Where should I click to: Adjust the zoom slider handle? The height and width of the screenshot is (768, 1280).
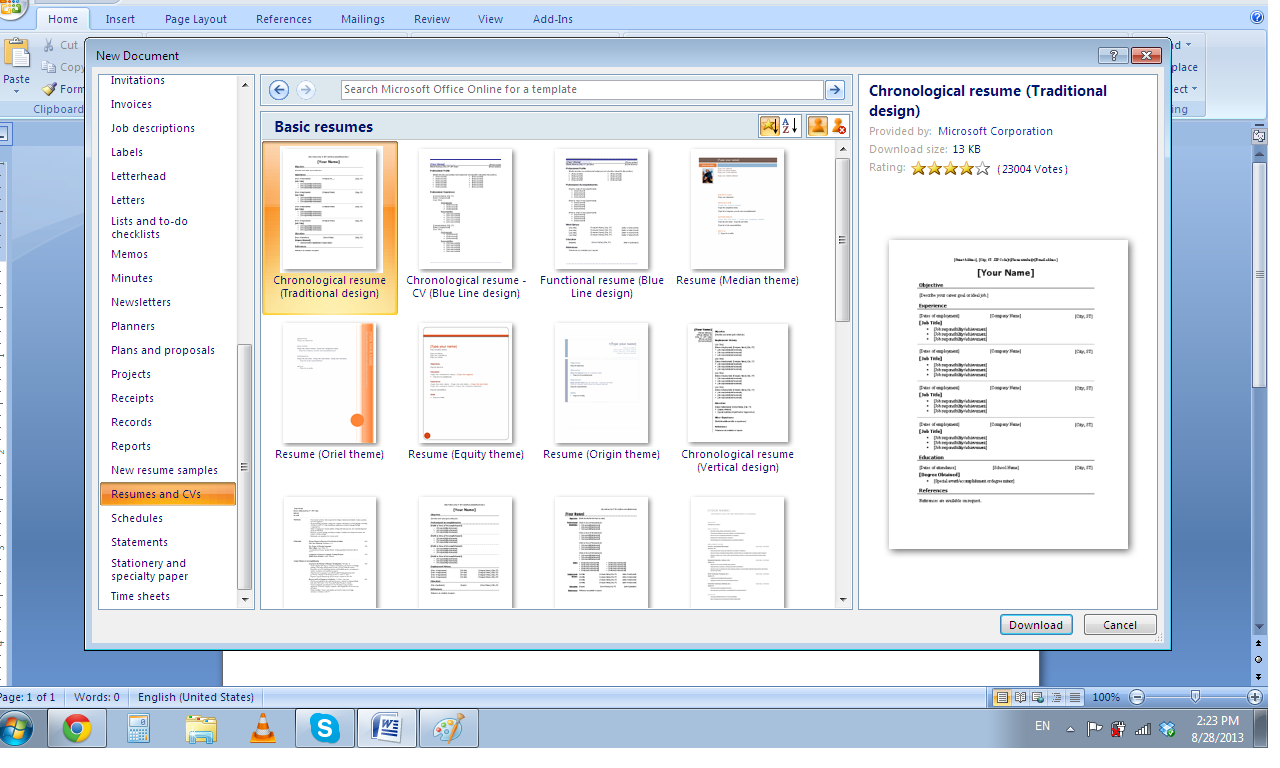[1195, 697]
